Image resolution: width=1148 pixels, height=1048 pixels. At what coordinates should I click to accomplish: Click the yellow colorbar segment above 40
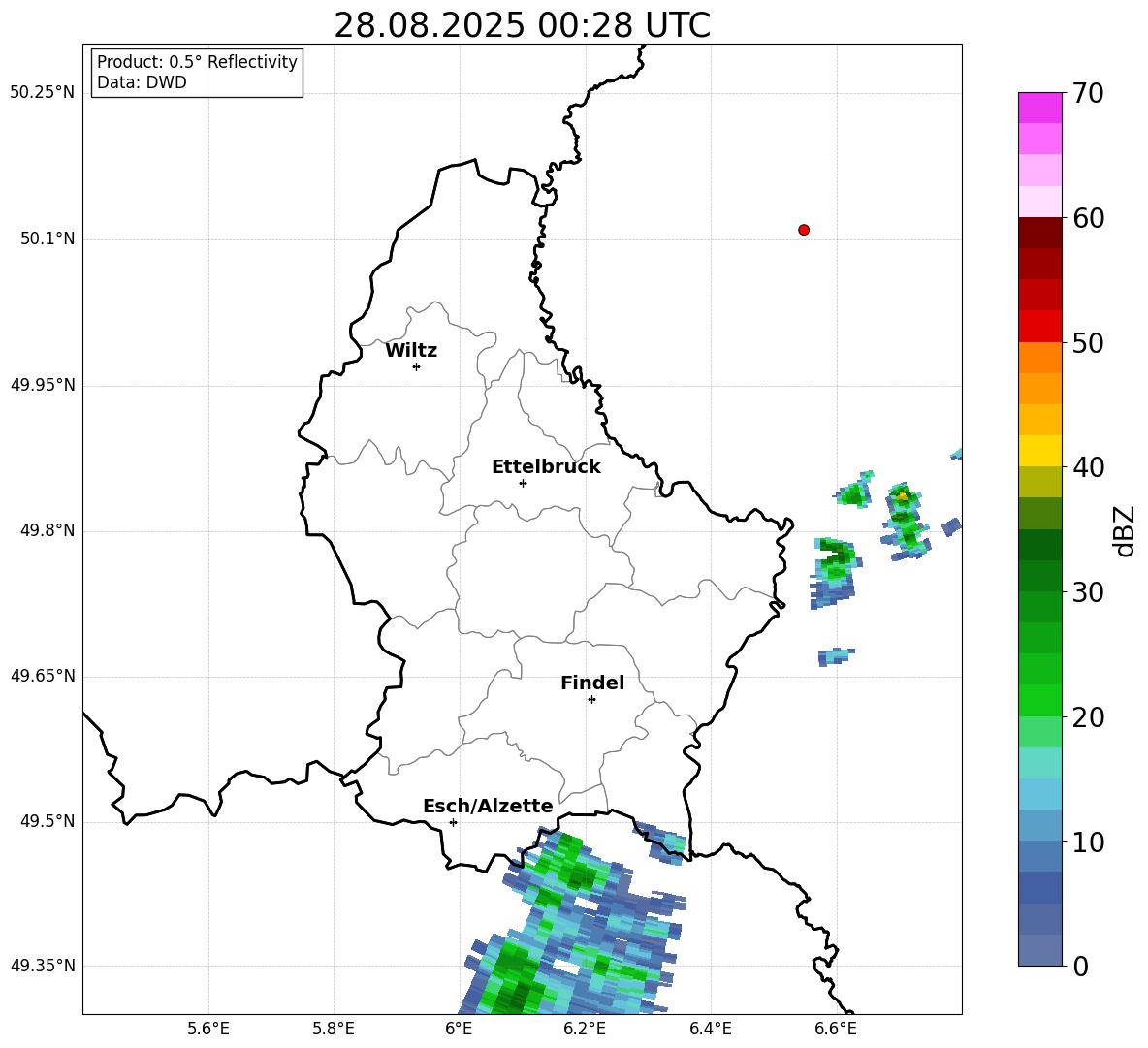tap(1039, 451)
